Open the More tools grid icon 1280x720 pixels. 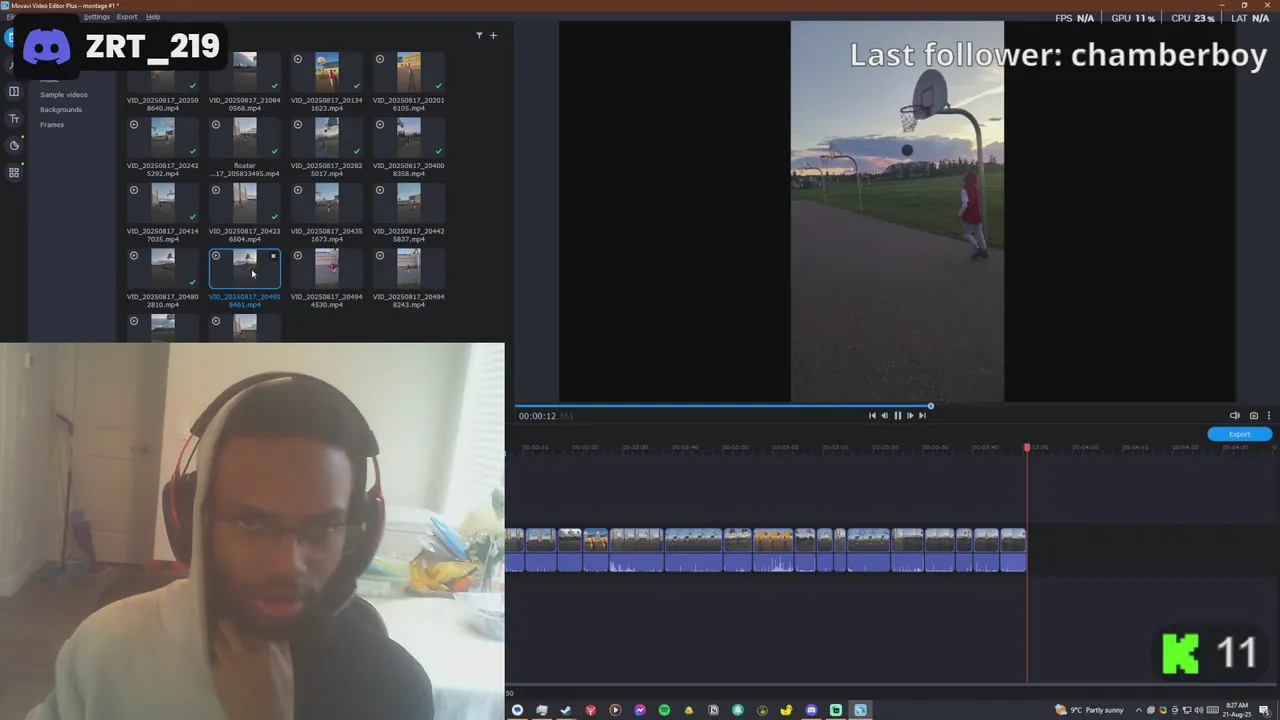[13, 172]
